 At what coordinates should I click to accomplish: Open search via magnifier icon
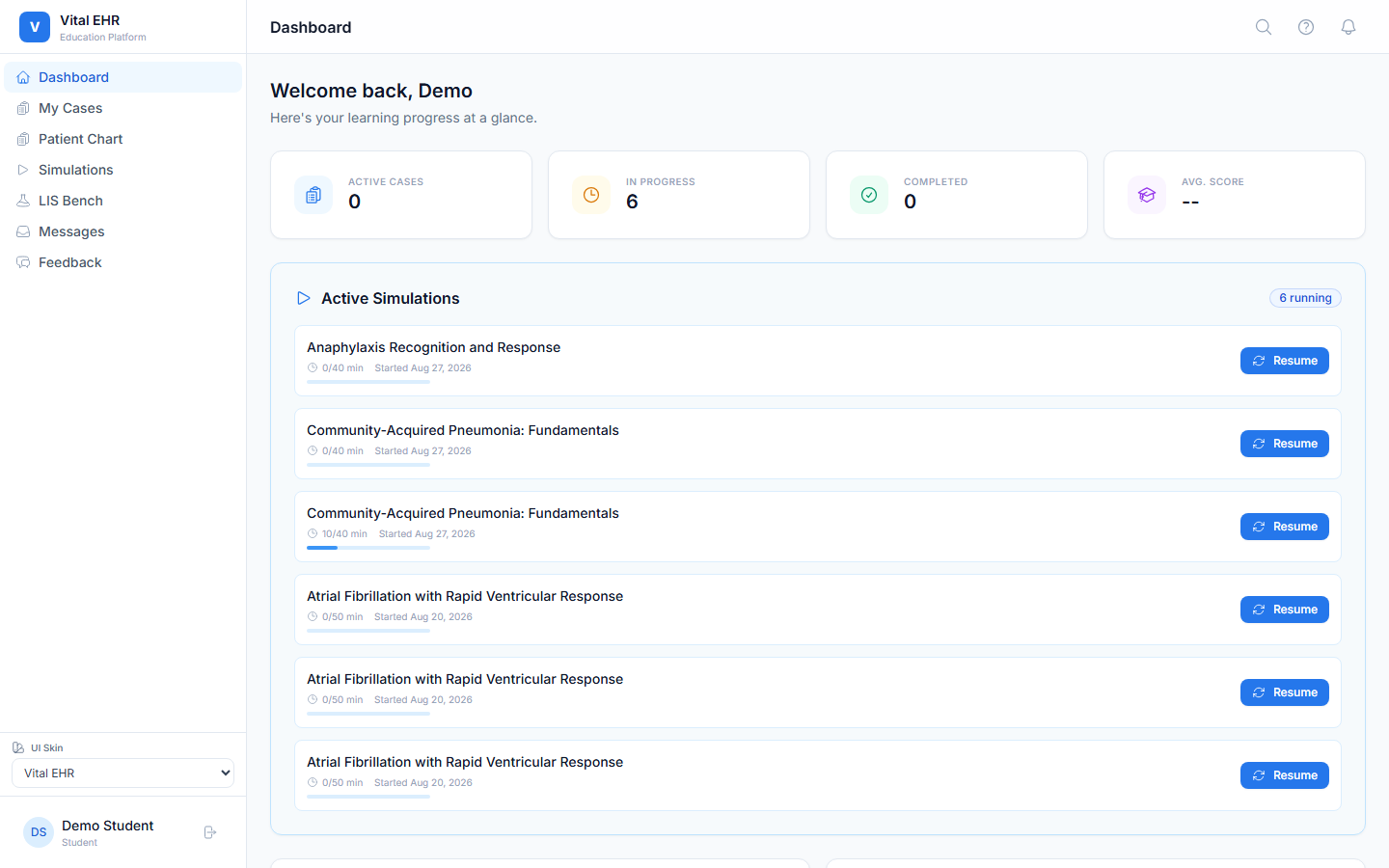[1264, 27]
